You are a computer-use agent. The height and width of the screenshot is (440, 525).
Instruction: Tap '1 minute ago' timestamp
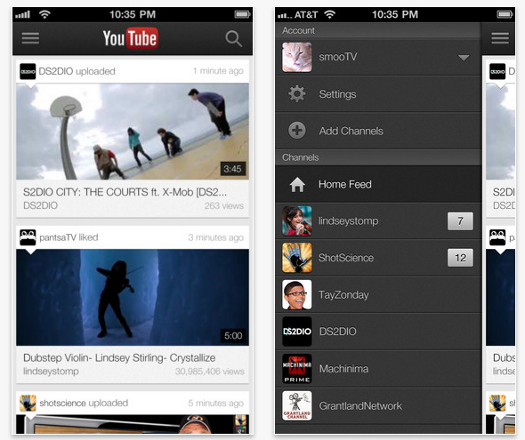[x=218, y=71]
